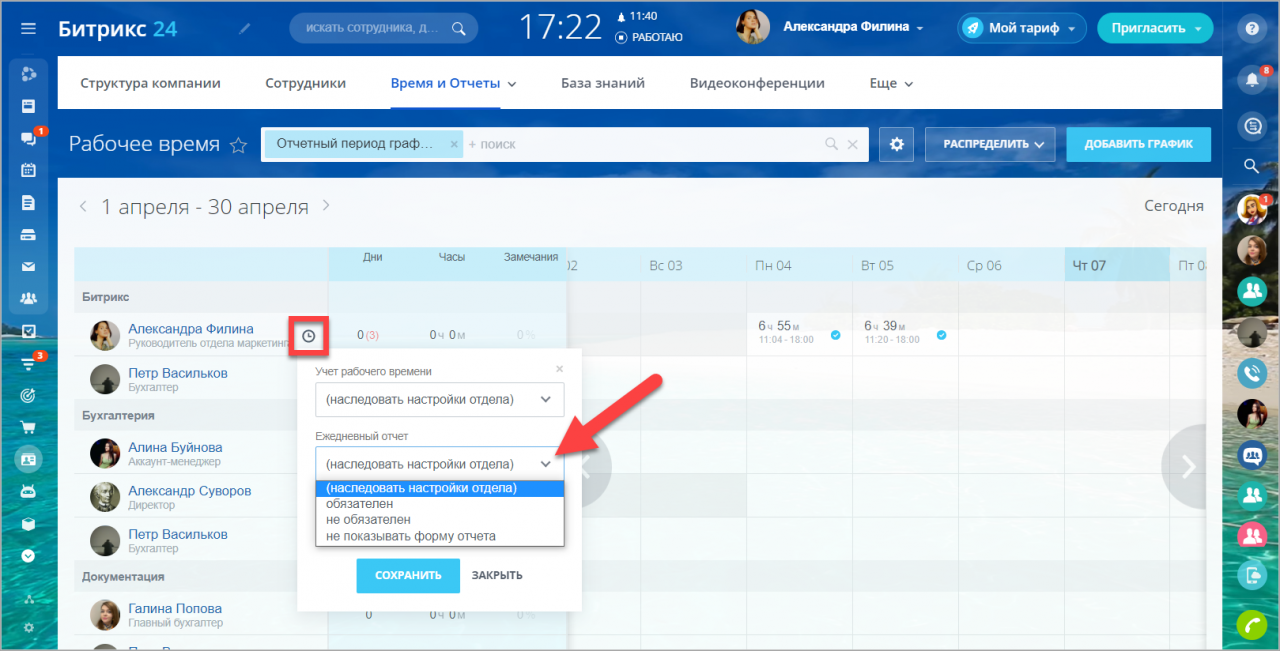
Task: Open the notifications bell
Action: point(1251,79)
